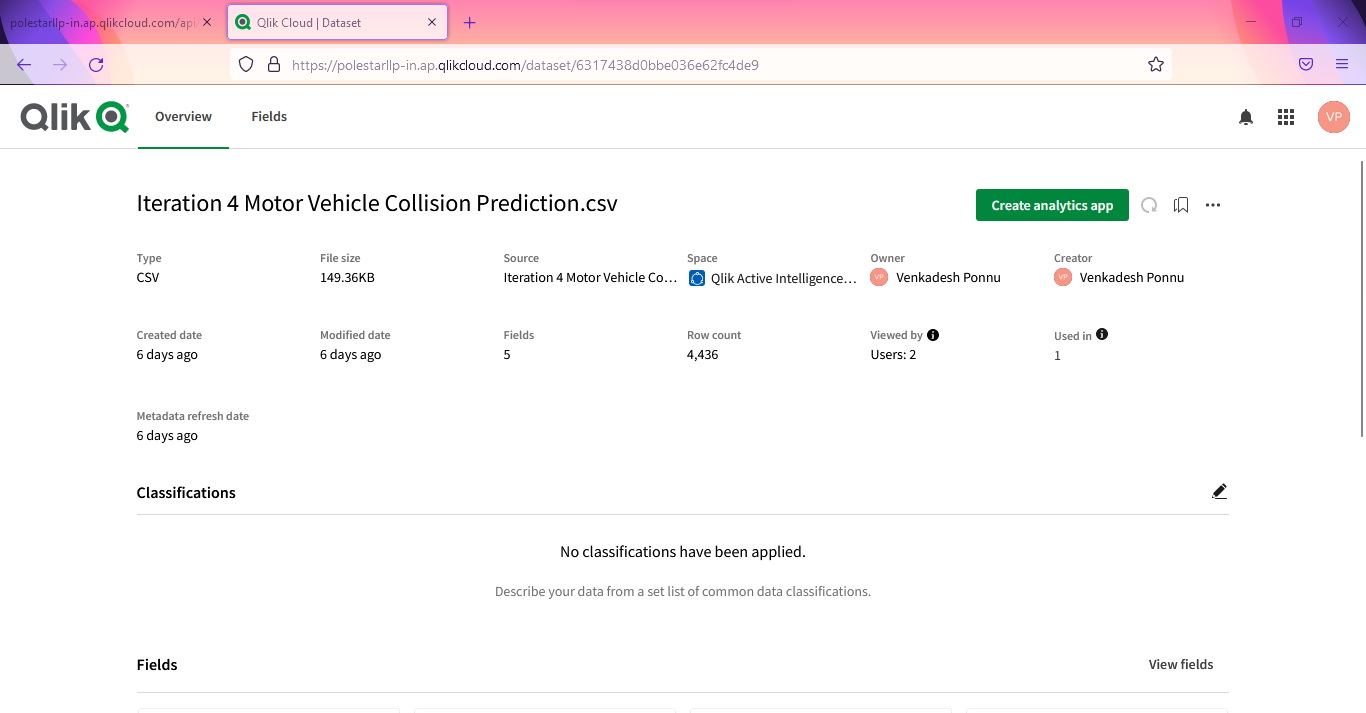
Task: Bookmark this dataset with the bookmark icon
Action: click(x=1181, y=205)
